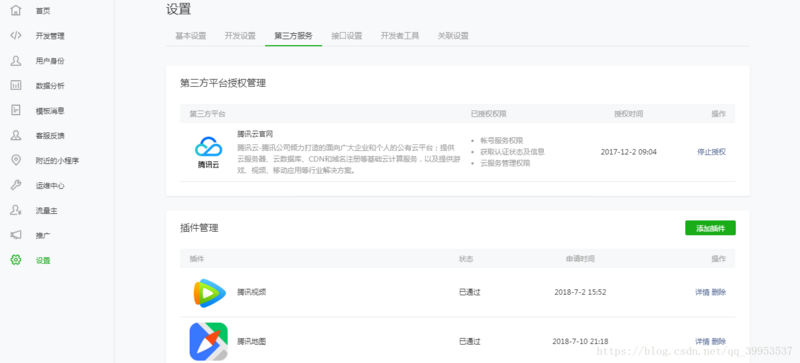Click the location pin icon for 附近的小程序
Screen dimensions: 800x363
click(16, 160)
